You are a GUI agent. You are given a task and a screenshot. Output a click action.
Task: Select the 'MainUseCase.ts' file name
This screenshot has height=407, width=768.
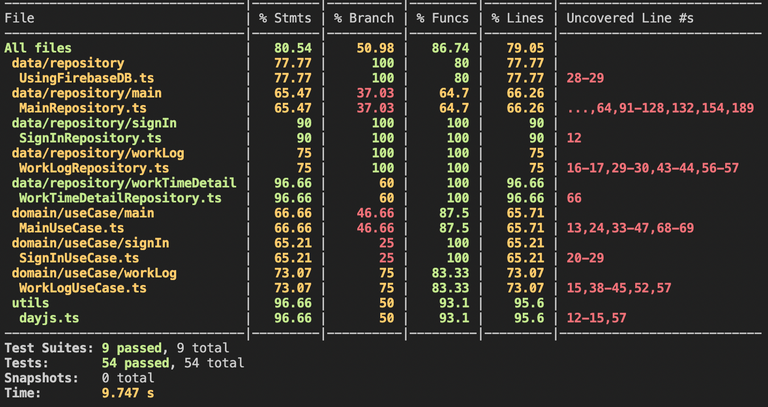72,228
